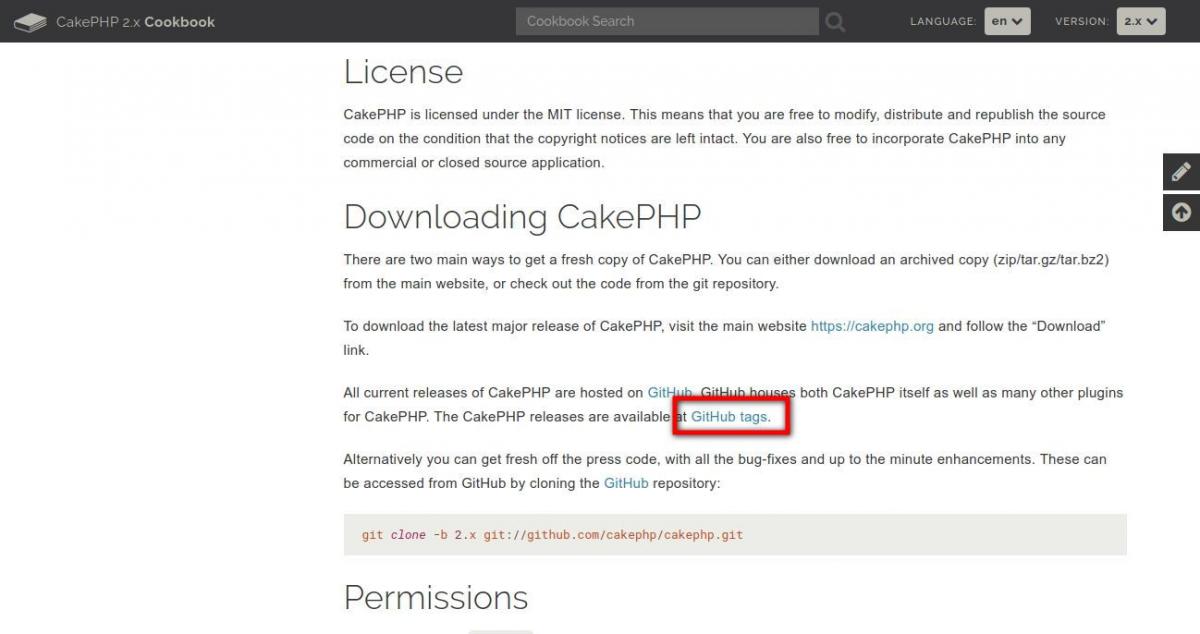Click the Permissions heading
This screenshot has height=634, width=1200.
tap(436, 597)
